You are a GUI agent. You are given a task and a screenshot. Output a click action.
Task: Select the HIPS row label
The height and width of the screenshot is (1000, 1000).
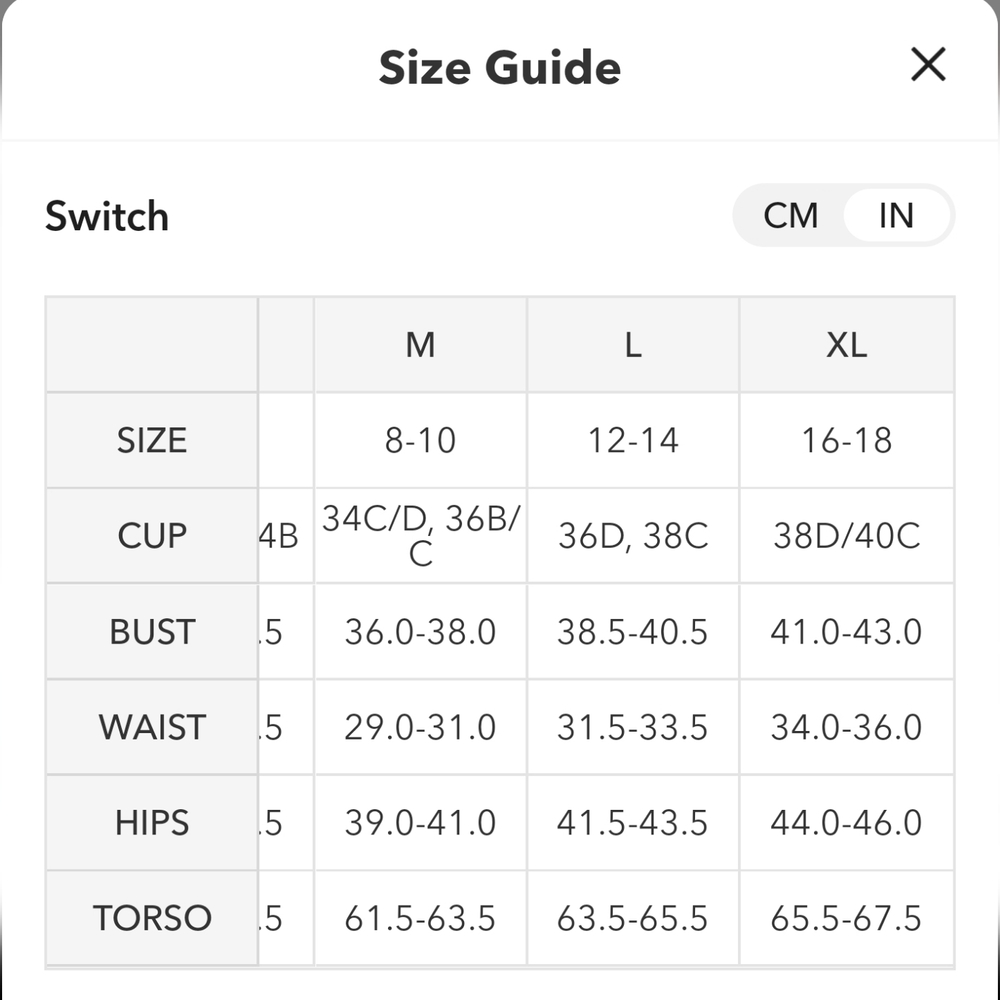pos(152,823)
